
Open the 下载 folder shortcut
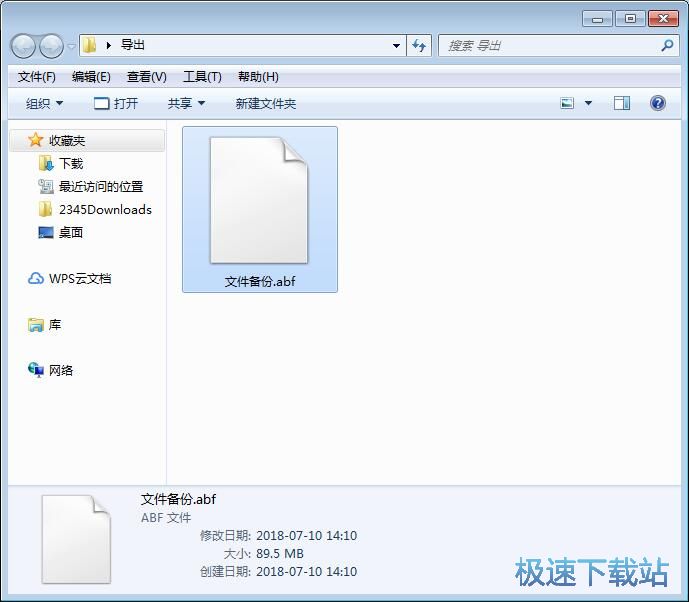[x=71, y=164]
